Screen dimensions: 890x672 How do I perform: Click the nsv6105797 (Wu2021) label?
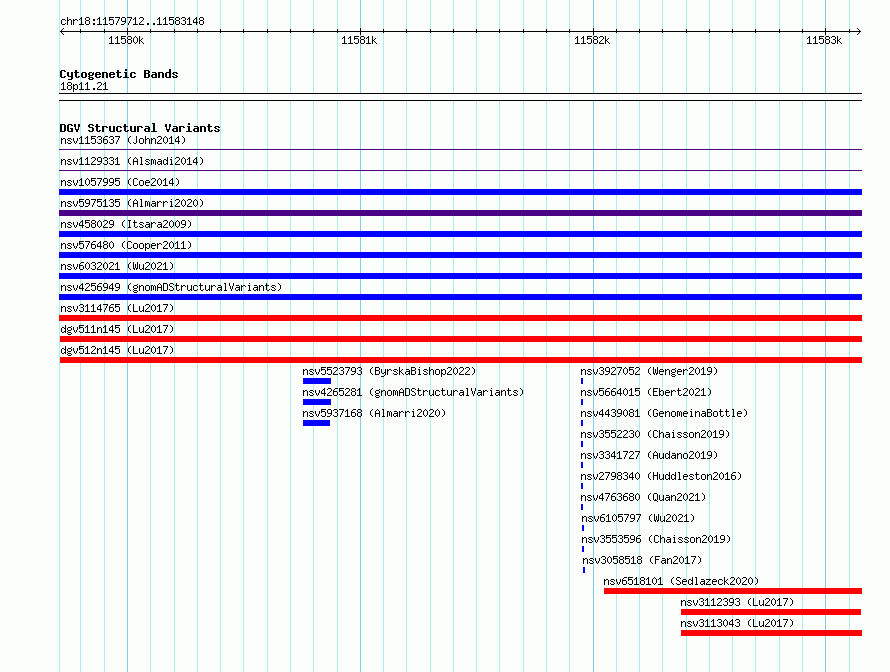tap(638, 518)
